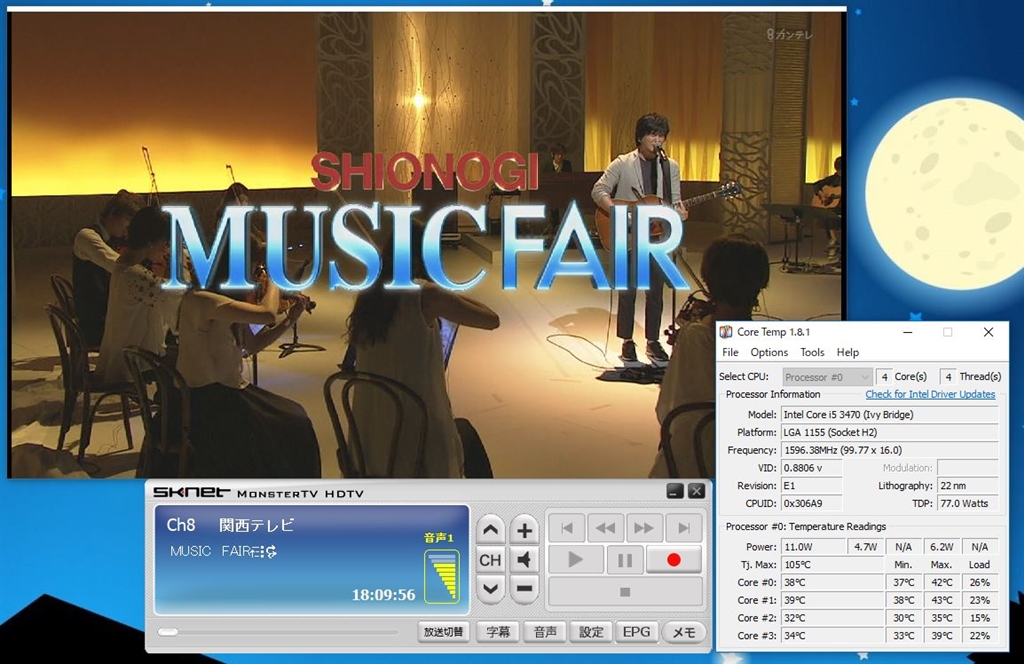1024x664 pixels.
Task: Click the Platform field LGA 1155
Action: click(889, 432)
